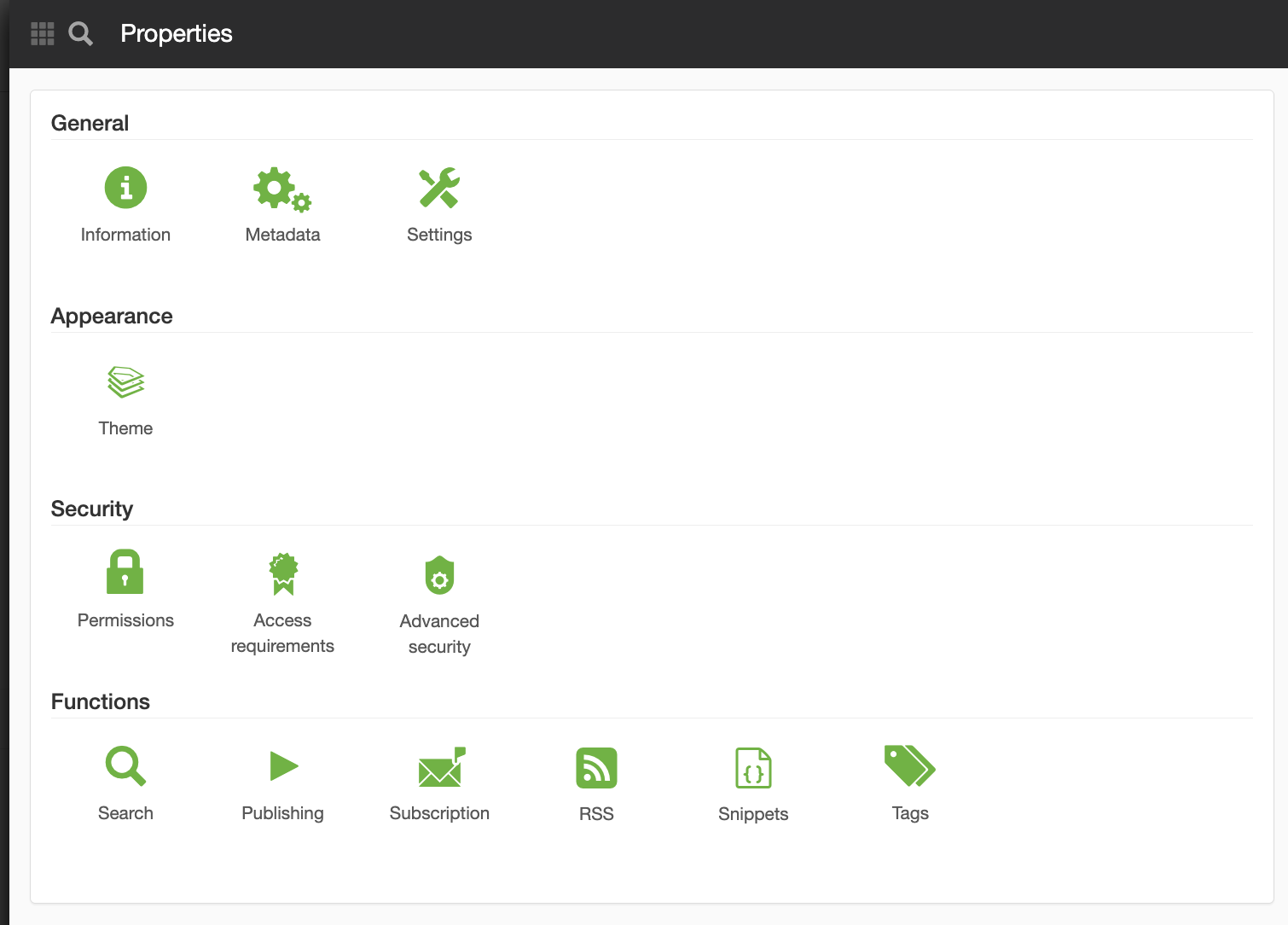Open the Metadata gears icon
This screenshot has height=925, width=1288.
click(282, 189)
